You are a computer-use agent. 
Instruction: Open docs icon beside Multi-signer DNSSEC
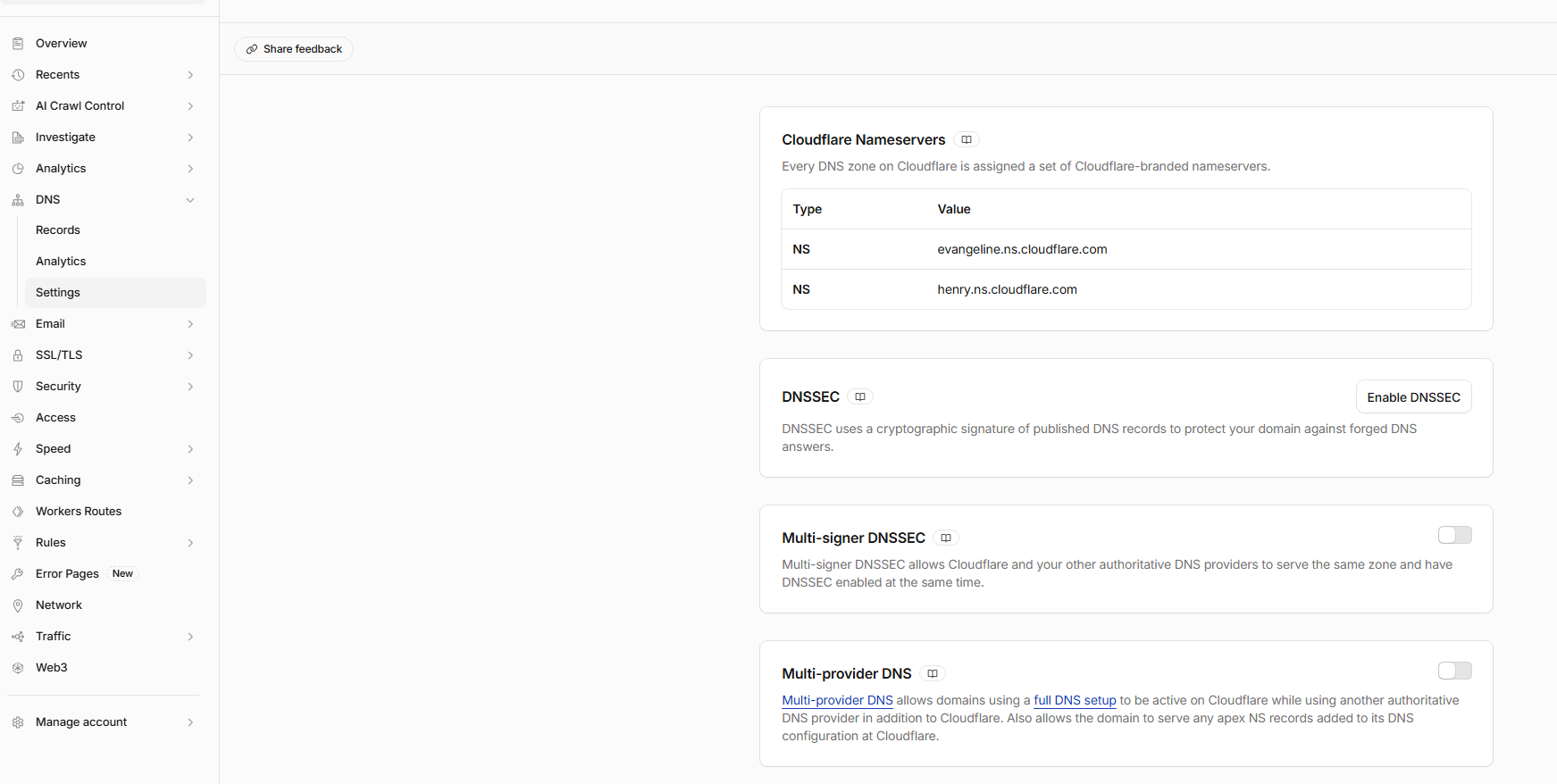946,538
